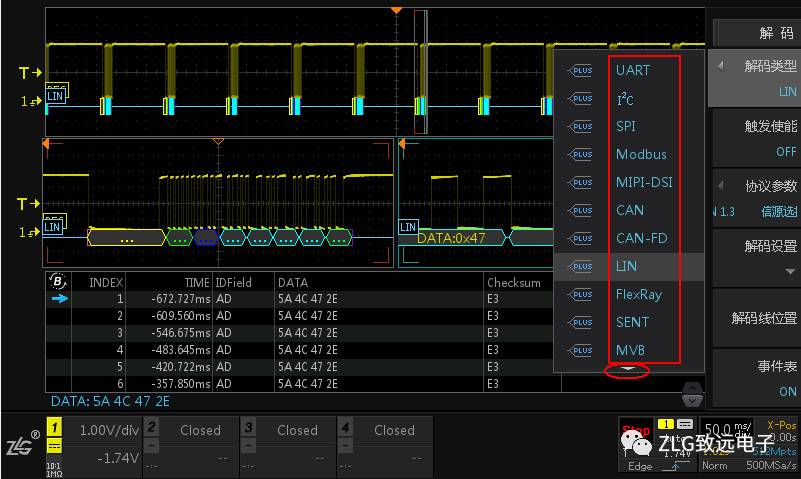Screen dimensions: 801x479
Task: Open closed channel 4
Action: 385,447
